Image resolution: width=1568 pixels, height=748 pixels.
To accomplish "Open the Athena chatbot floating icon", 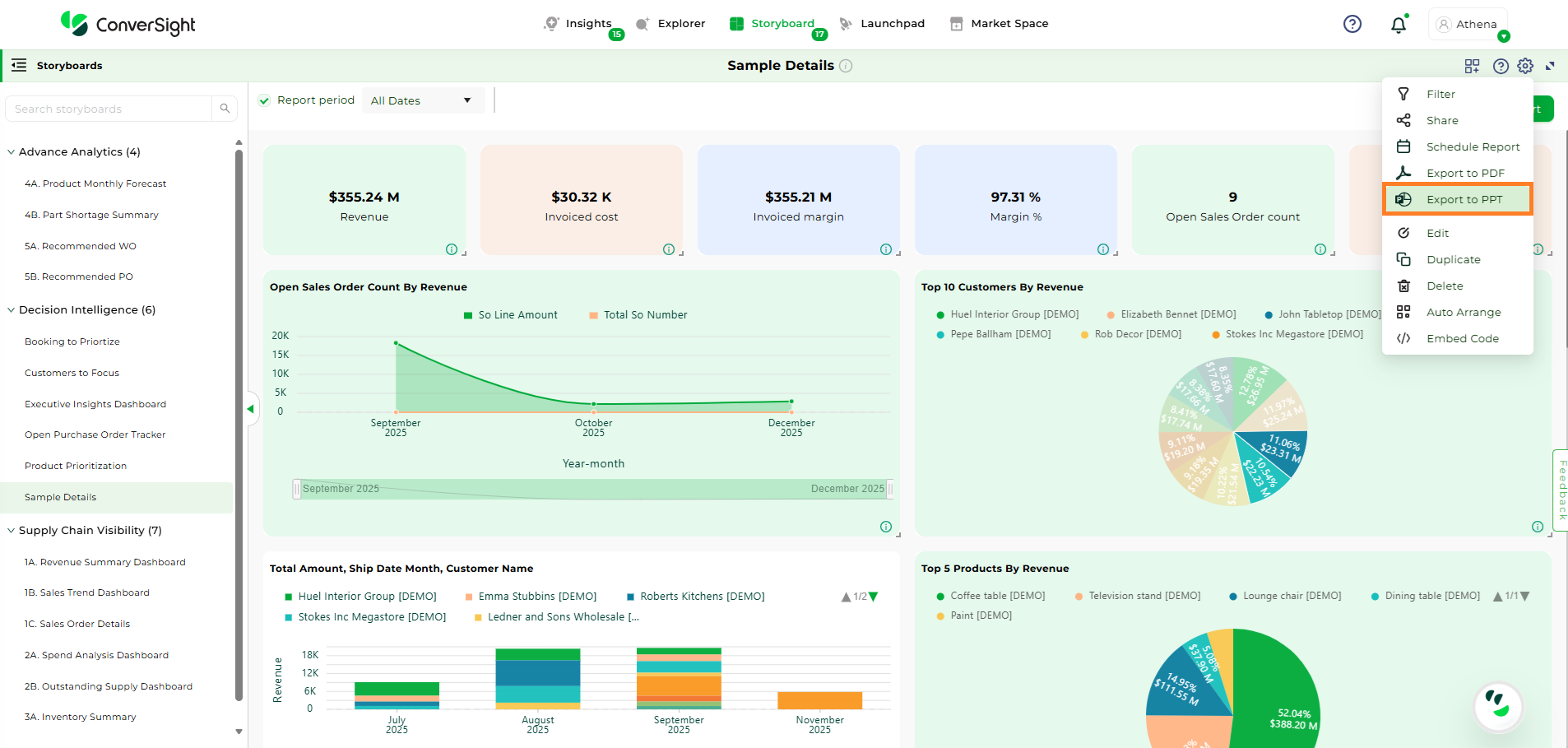I will coord(1498,706).
